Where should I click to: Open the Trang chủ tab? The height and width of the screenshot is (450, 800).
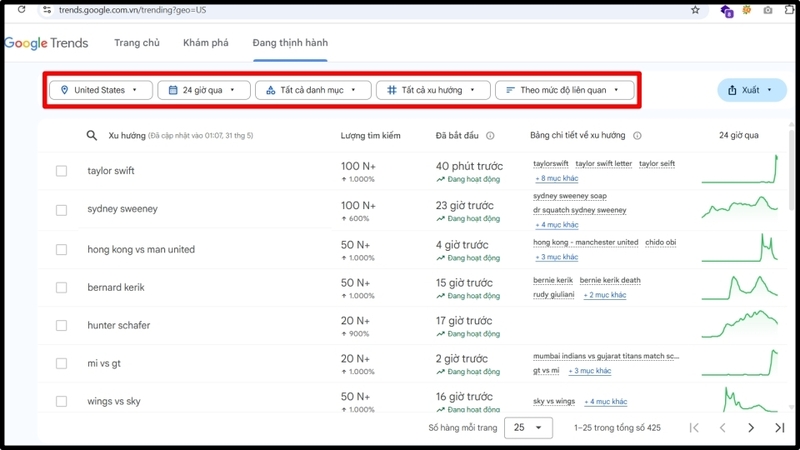[x=137, y=43]
